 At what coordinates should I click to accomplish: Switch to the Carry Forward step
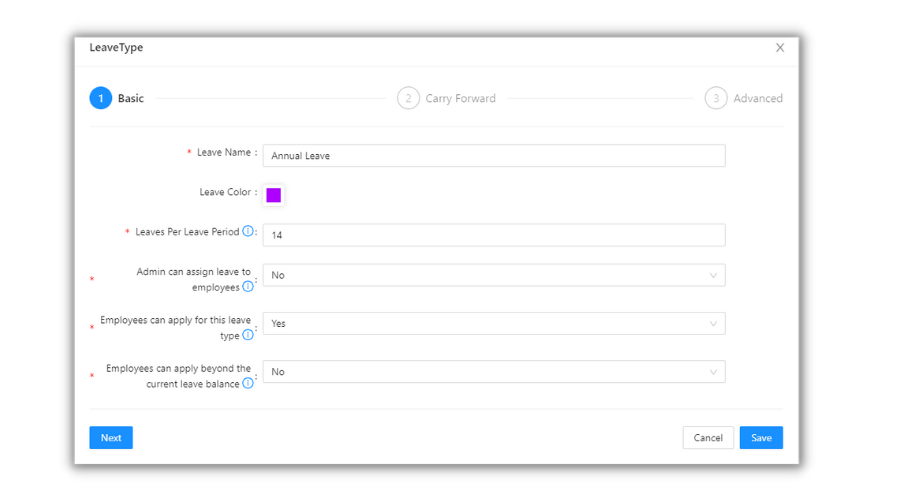click(460, 98)
